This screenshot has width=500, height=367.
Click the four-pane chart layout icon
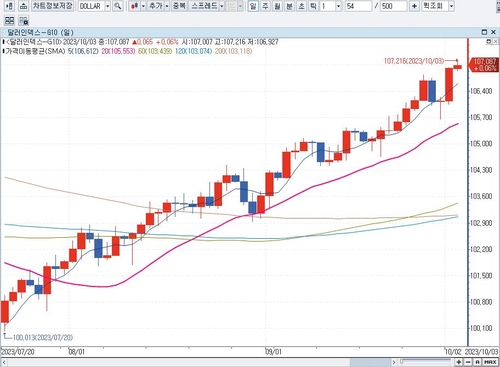(9, 21)
